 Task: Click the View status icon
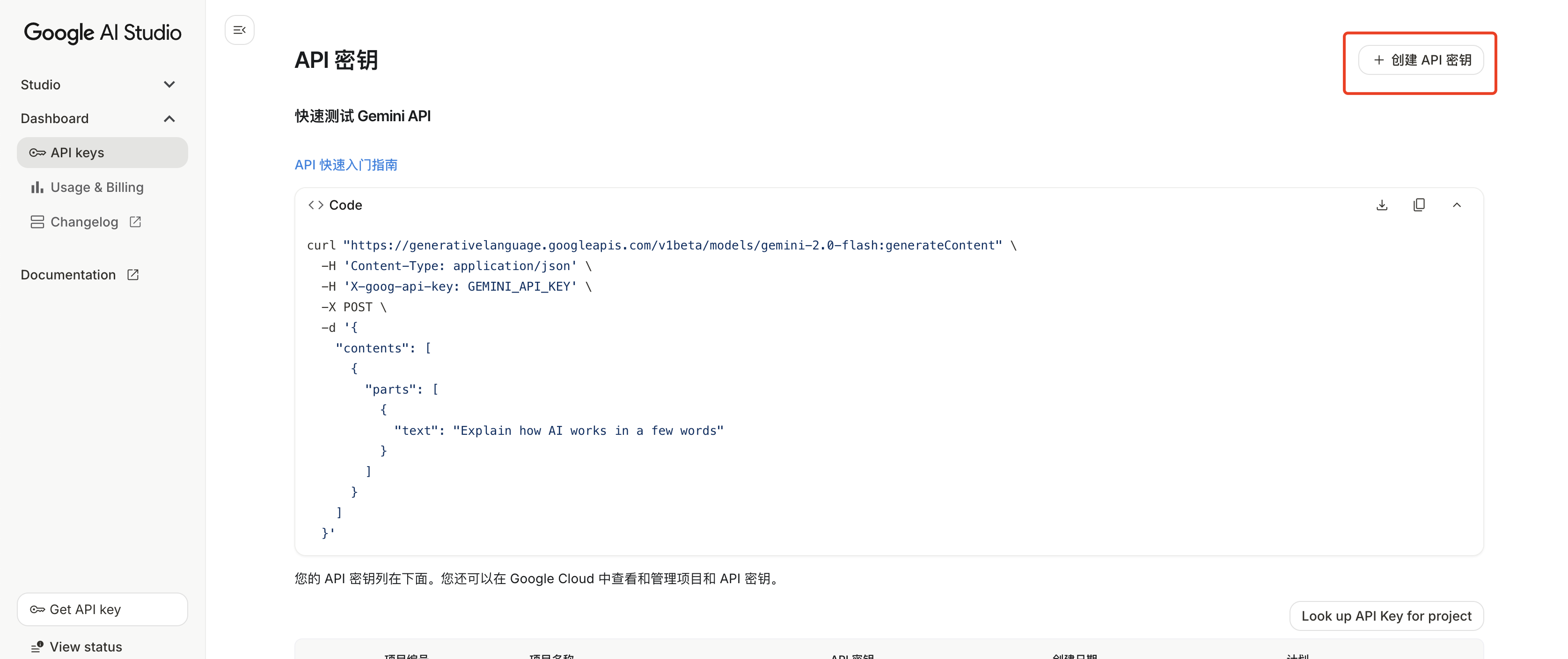37,647
